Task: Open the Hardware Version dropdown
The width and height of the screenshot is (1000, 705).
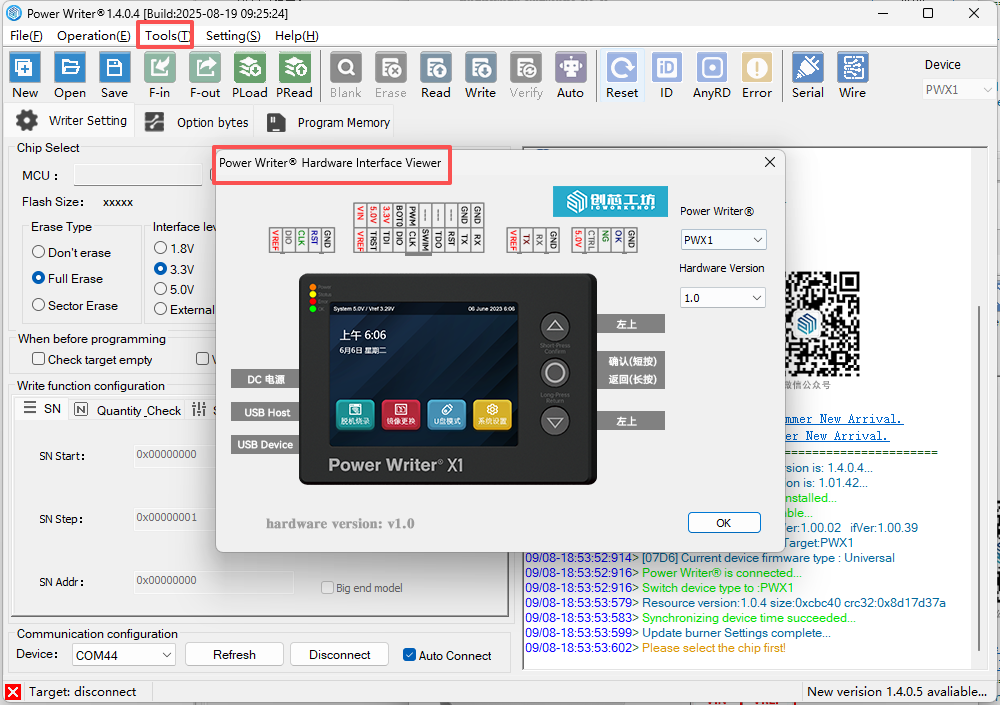Action: click(723, 298)
